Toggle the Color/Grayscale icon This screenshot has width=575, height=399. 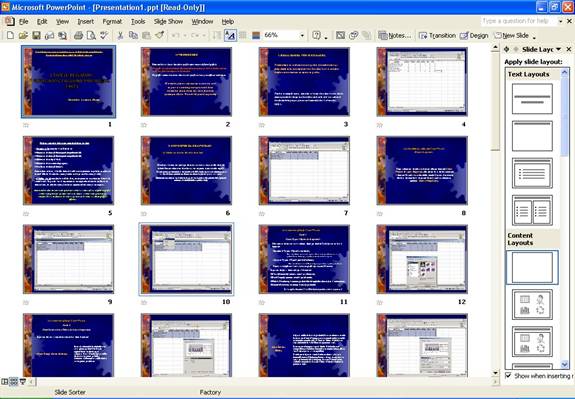coord(256,36)
